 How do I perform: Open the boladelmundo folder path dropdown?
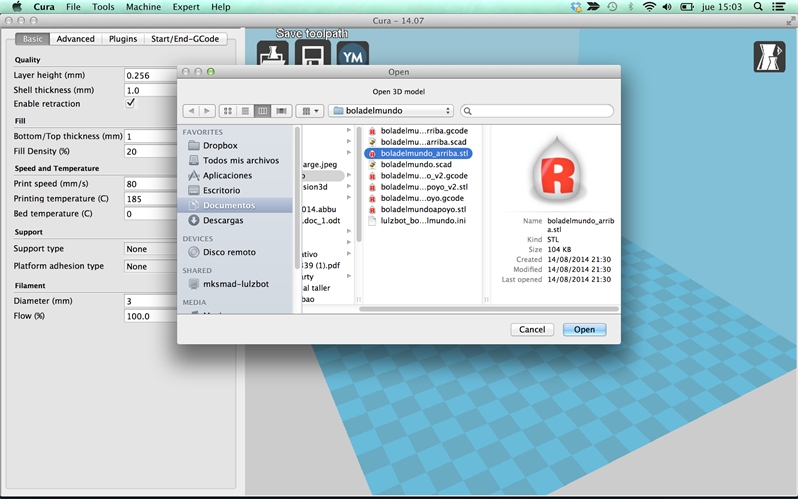391,111
